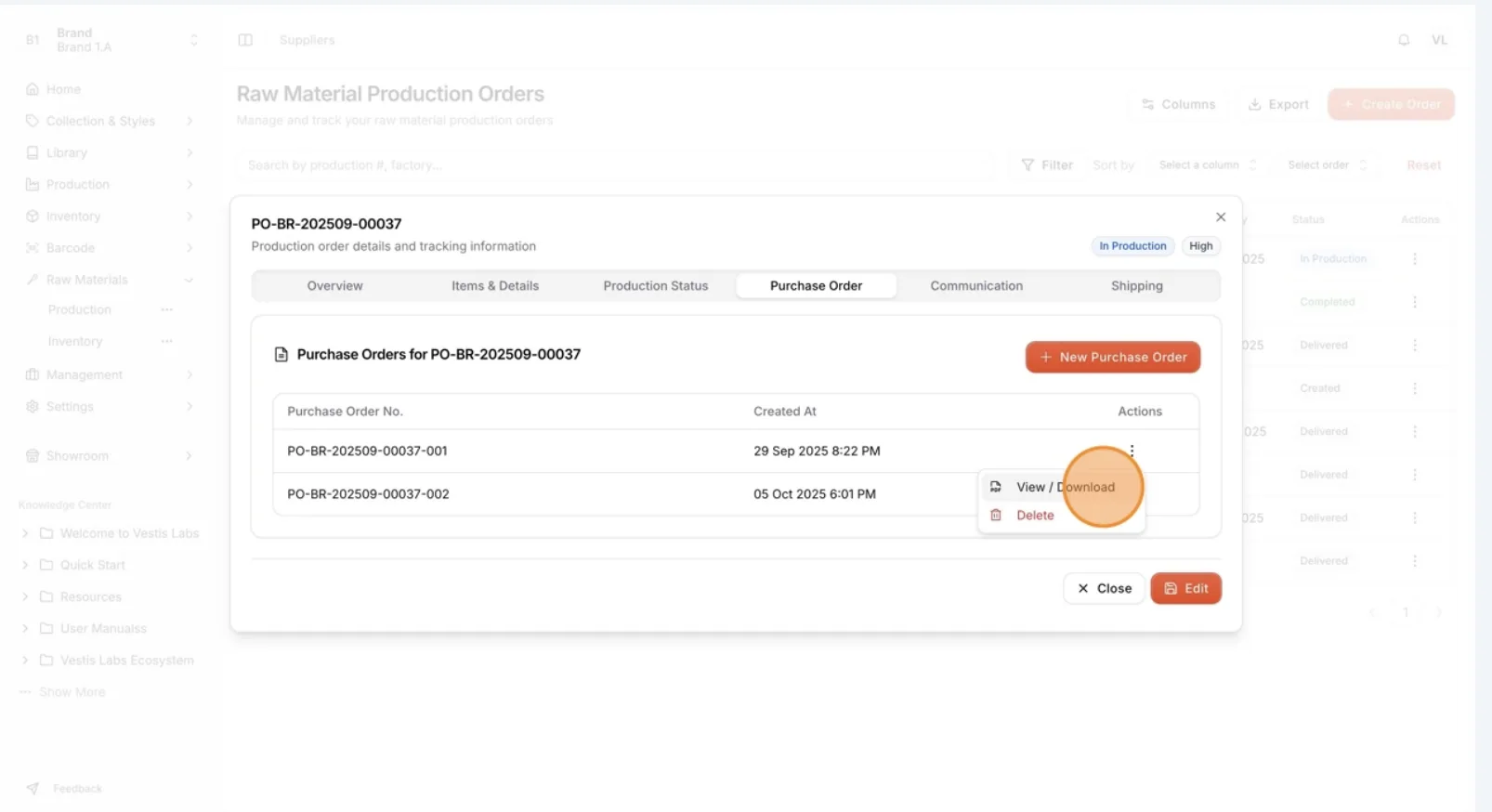Switch to the Overview tab
This screenshot has height=812, width=1492.
coord(334,286)
